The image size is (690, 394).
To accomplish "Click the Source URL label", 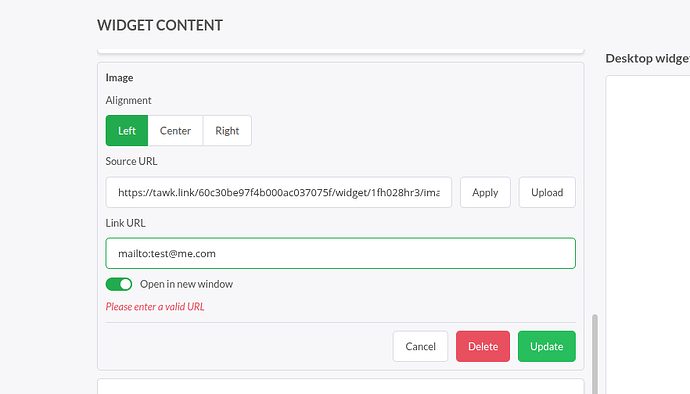I will tap(131, 161).
